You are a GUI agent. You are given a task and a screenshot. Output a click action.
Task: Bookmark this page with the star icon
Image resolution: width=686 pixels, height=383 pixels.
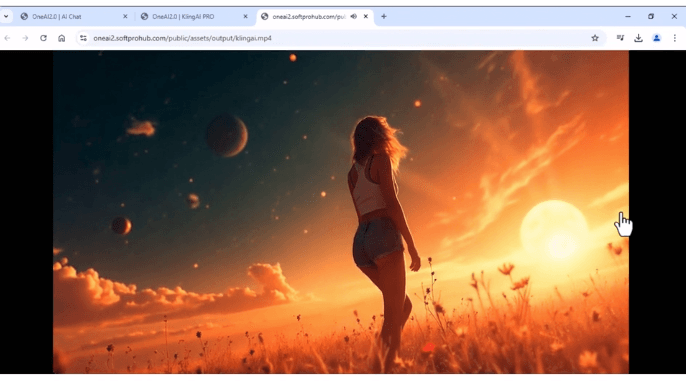(595, 38)
